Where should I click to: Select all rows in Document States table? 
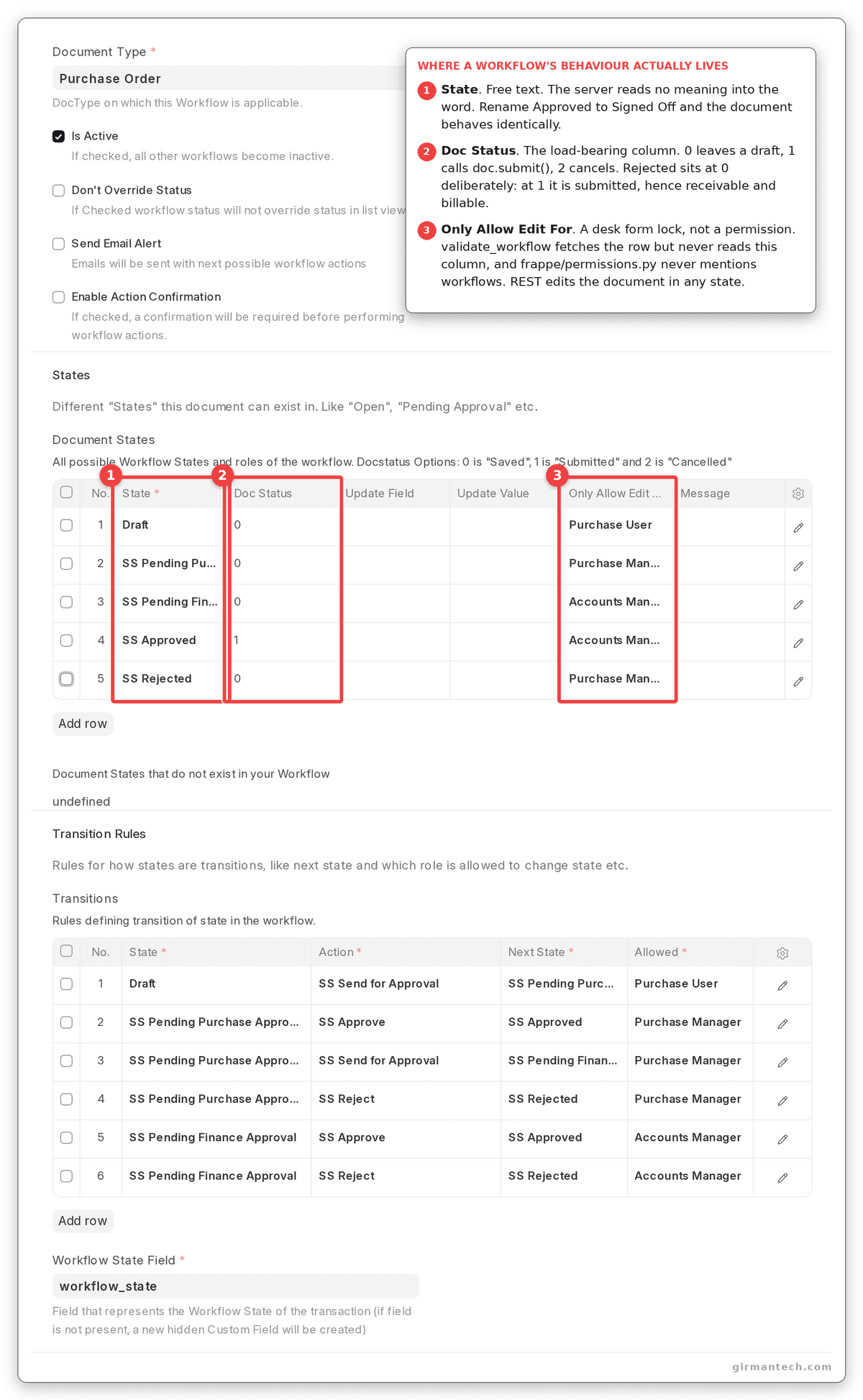pos(67,492)
